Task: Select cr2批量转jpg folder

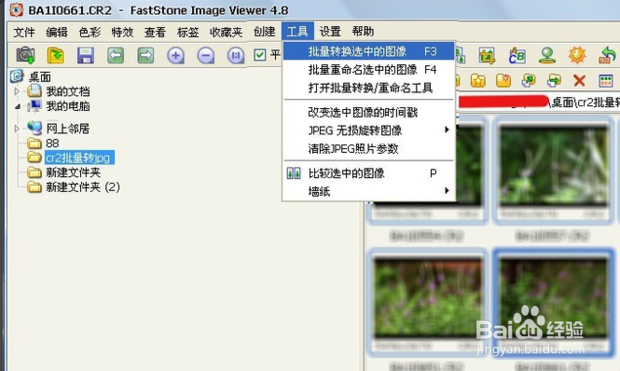Action: (79, 158)
